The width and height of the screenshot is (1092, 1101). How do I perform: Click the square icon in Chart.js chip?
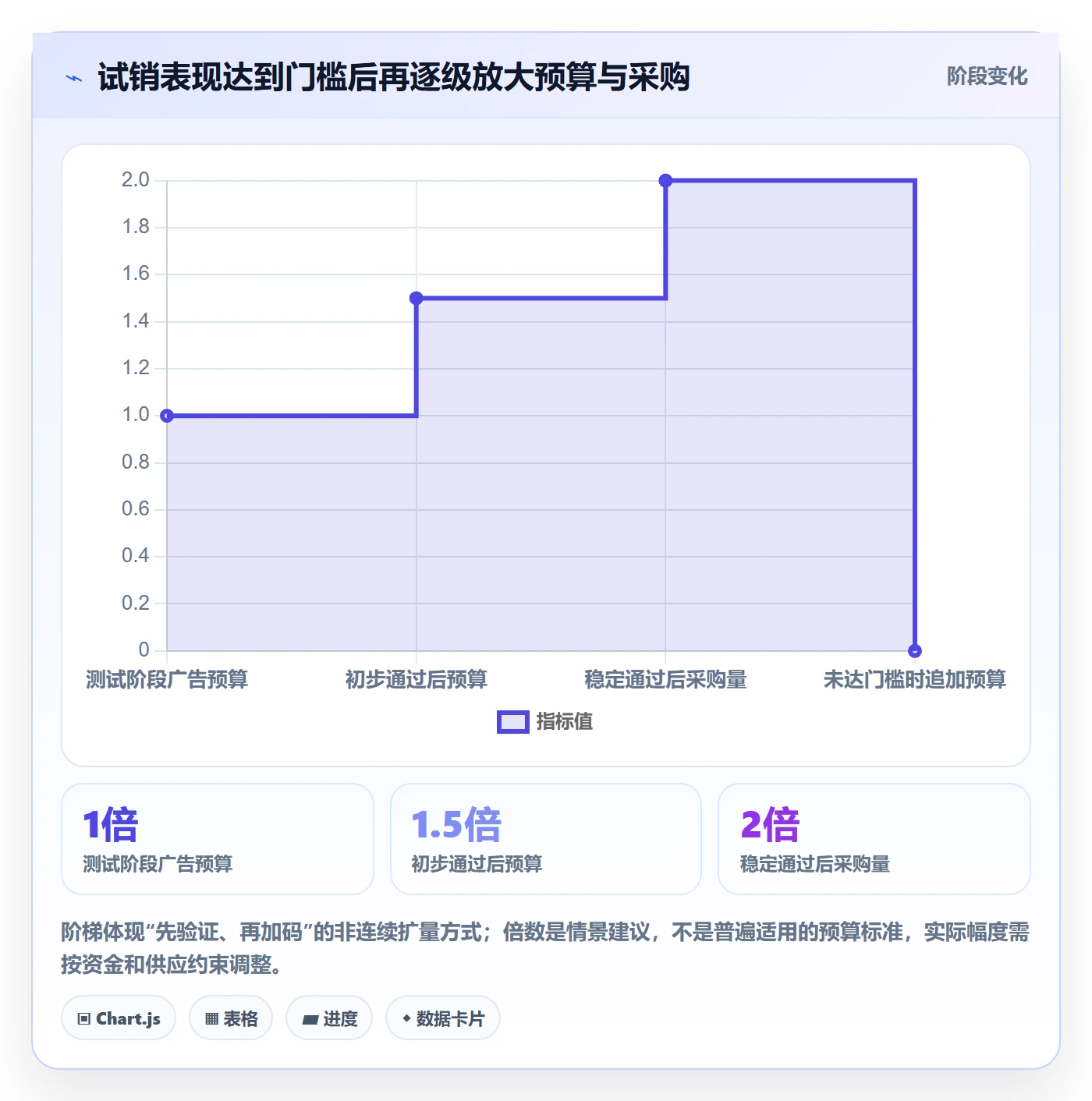coord(84,1018)
